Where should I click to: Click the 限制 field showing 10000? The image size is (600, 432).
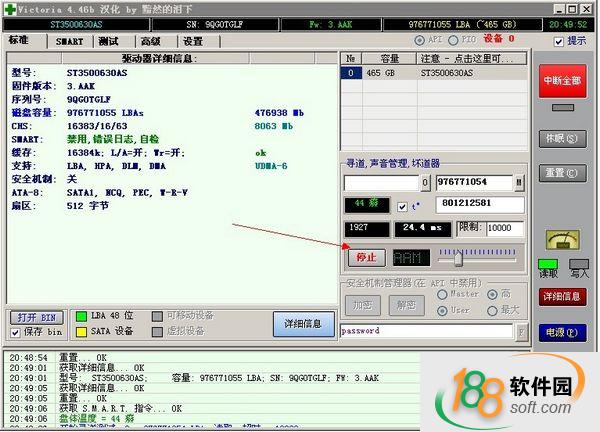pyautogui.click(x=505, y=228)
